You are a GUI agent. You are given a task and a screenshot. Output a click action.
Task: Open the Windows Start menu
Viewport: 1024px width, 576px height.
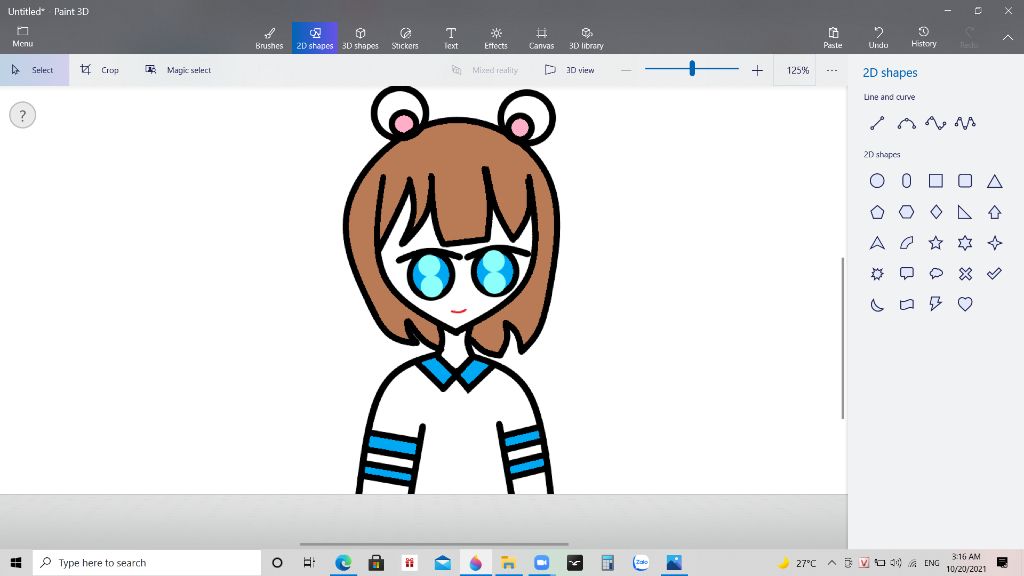coord(16,562)
